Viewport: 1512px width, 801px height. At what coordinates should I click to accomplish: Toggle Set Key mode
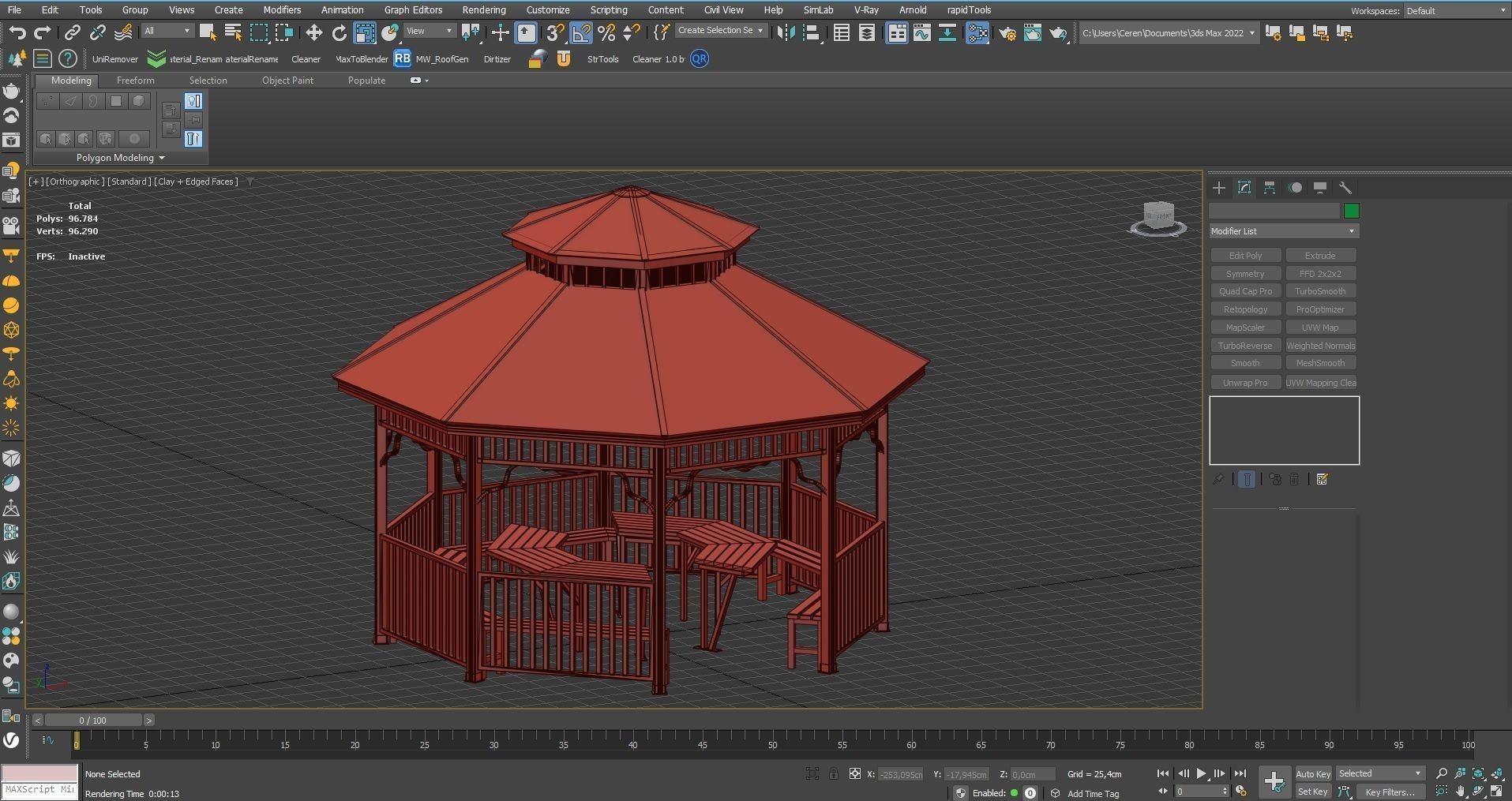coord(1313,792)
